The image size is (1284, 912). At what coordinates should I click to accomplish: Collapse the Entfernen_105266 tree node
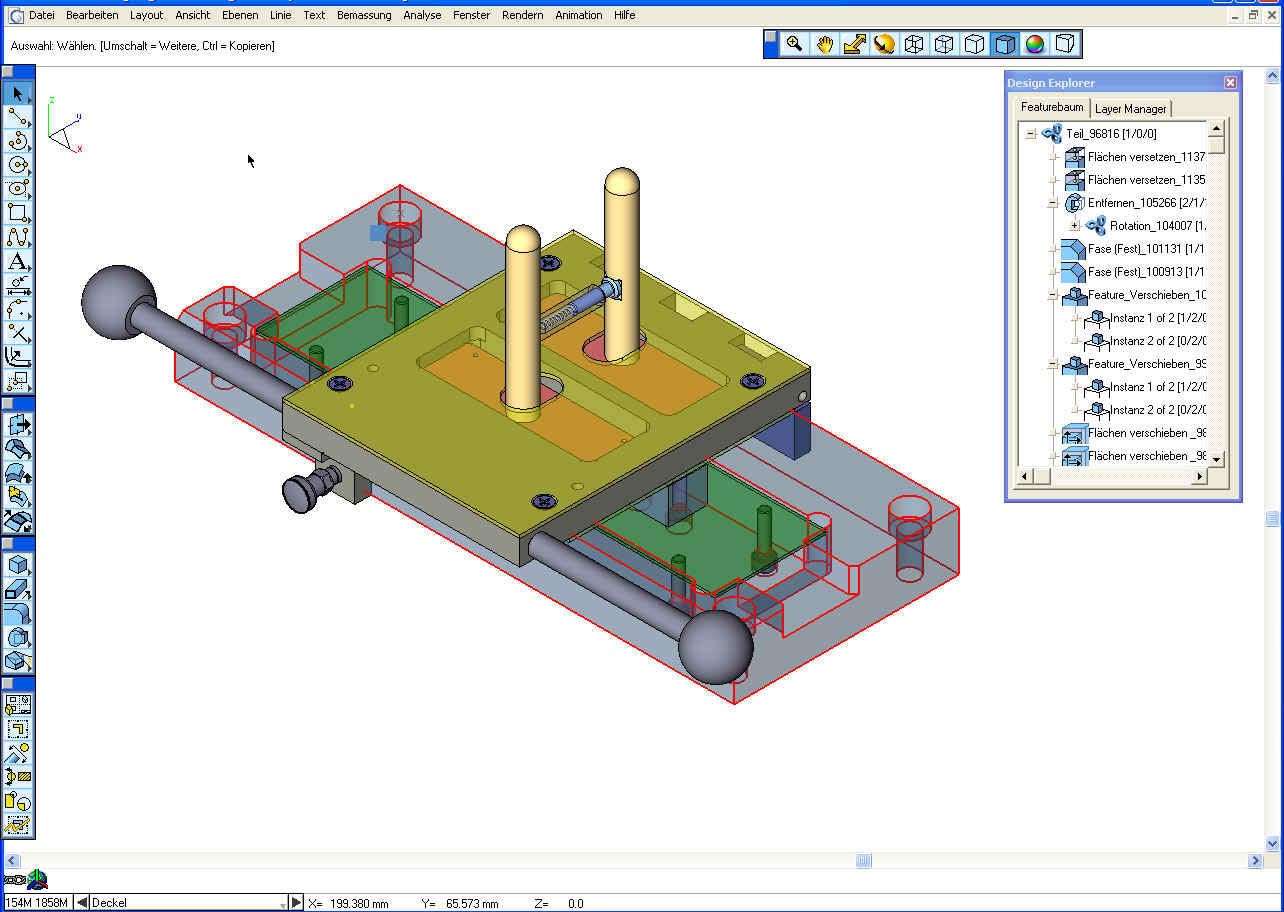1053,203
